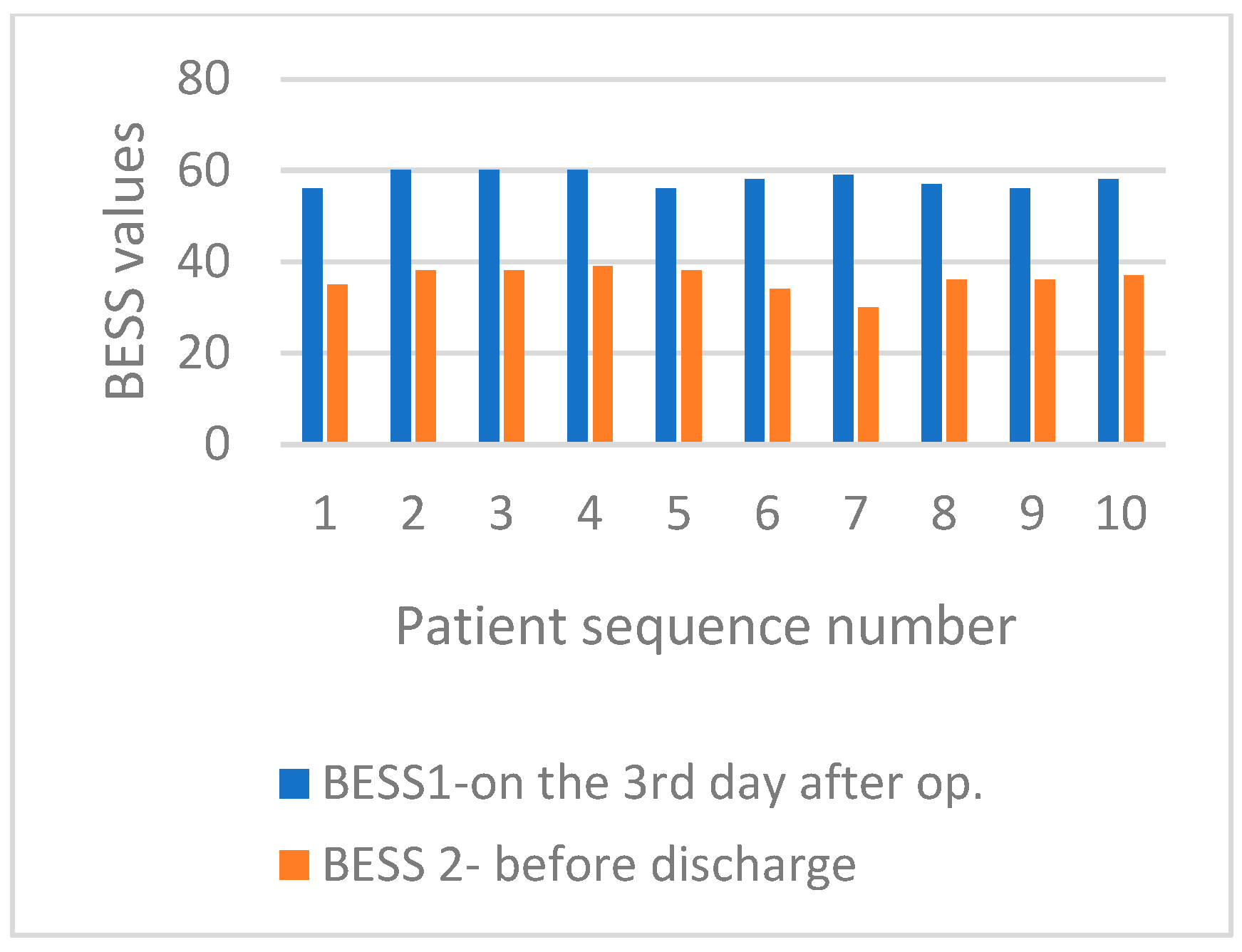Click the 0 label on vertical axis
Image resolution: width=1242 pixels, height=952 pixels.
(x=217, y=444)
